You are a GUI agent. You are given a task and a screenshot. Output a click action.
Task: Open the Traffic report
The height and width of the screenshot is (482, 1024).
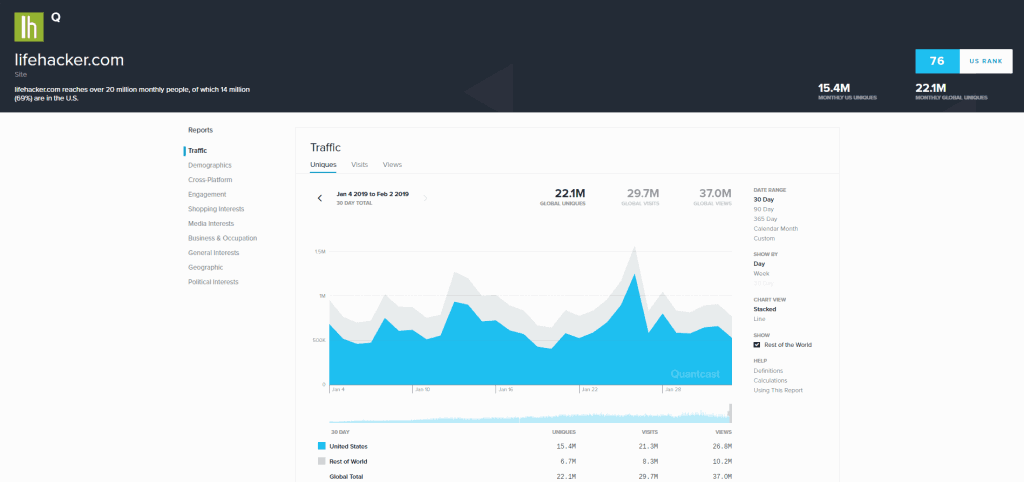pos(197,151)
